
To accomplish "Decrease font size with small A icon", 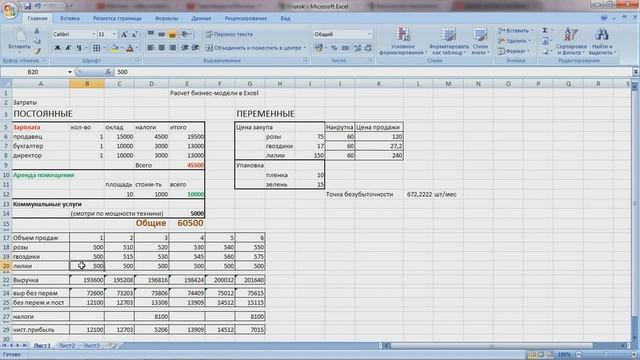I will (x=134, y=34).
